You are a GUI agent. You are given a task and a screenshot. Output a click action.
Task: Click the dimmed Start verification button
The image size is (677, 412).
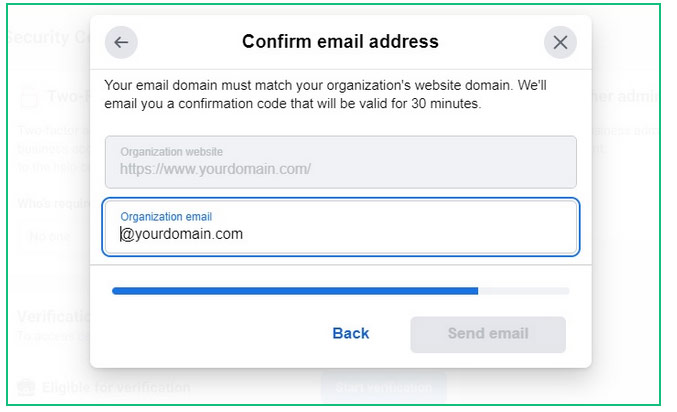(x=384, y=387)
